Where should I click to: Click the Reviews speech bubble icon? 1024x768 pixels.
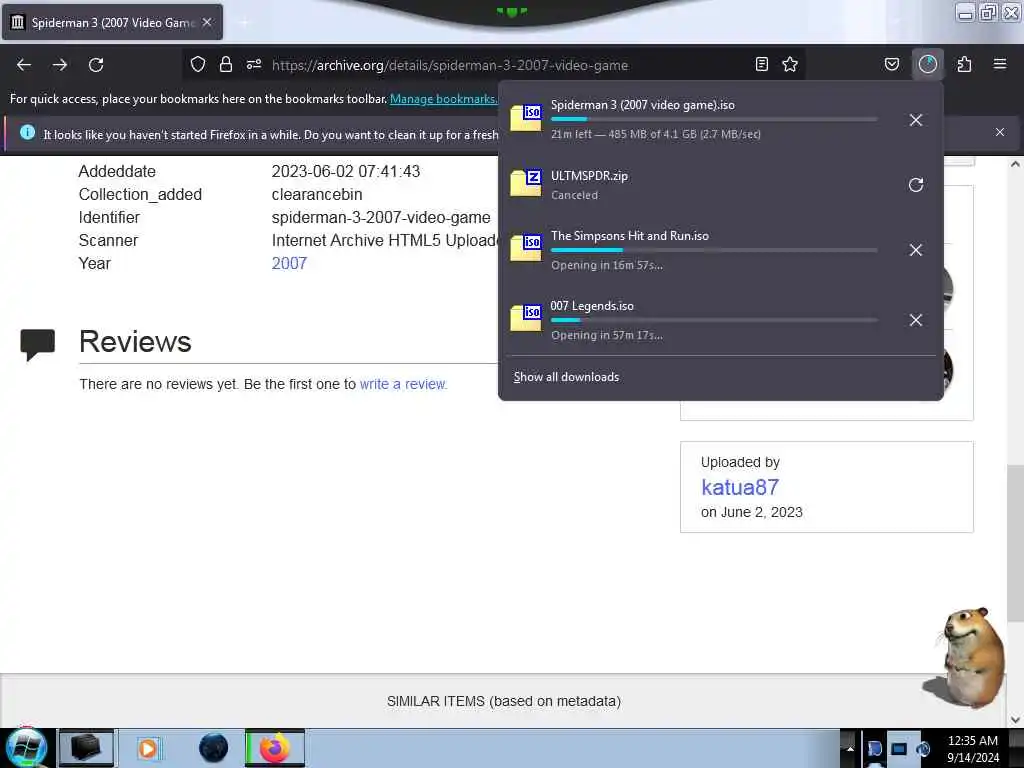pos(38,345)
